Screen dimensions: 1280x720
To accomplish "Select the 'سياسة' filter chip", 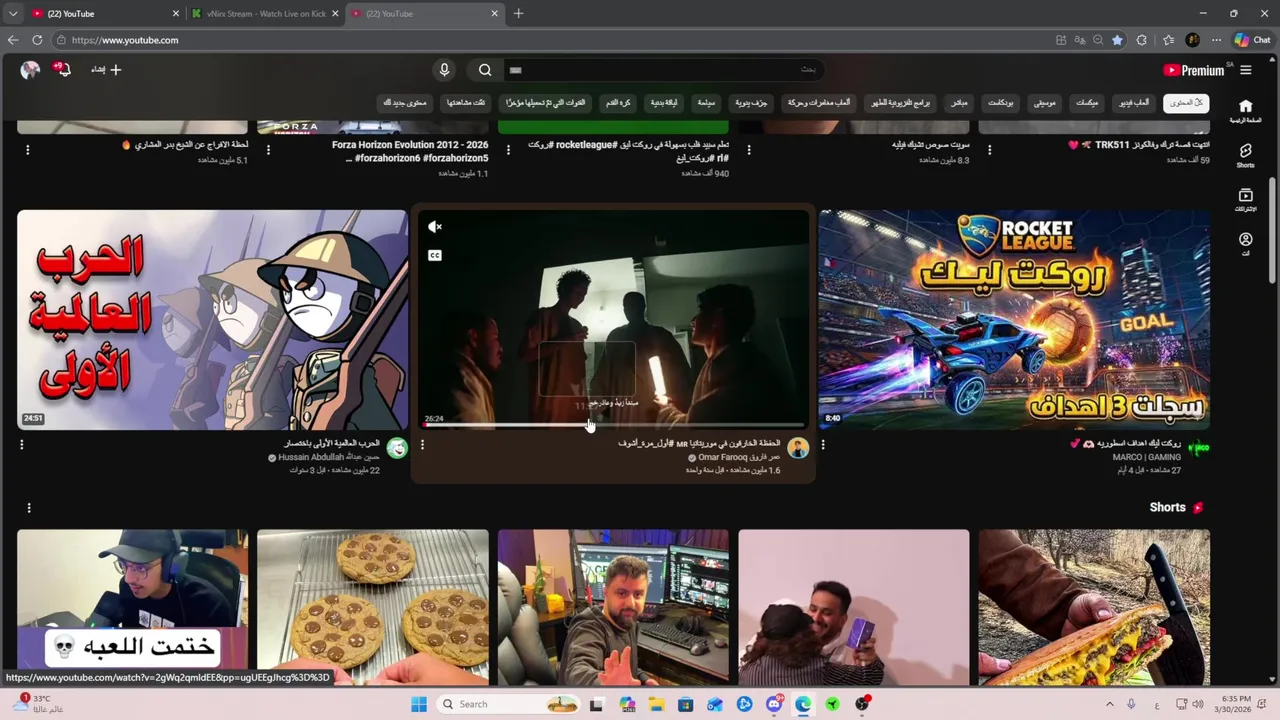I will (706, 103).
